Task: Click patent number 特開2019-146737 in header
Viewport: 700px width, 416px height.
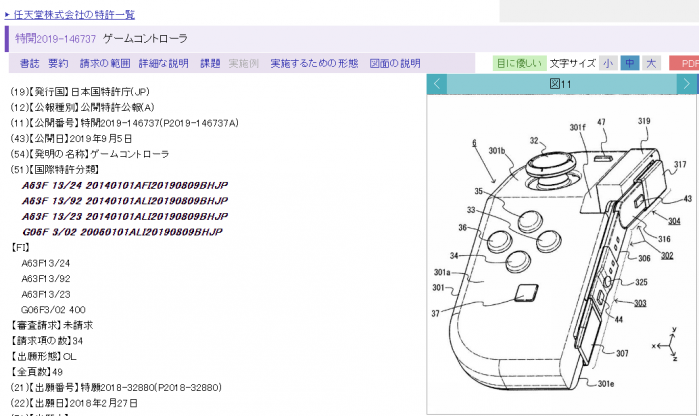Action: pos(56,38)
